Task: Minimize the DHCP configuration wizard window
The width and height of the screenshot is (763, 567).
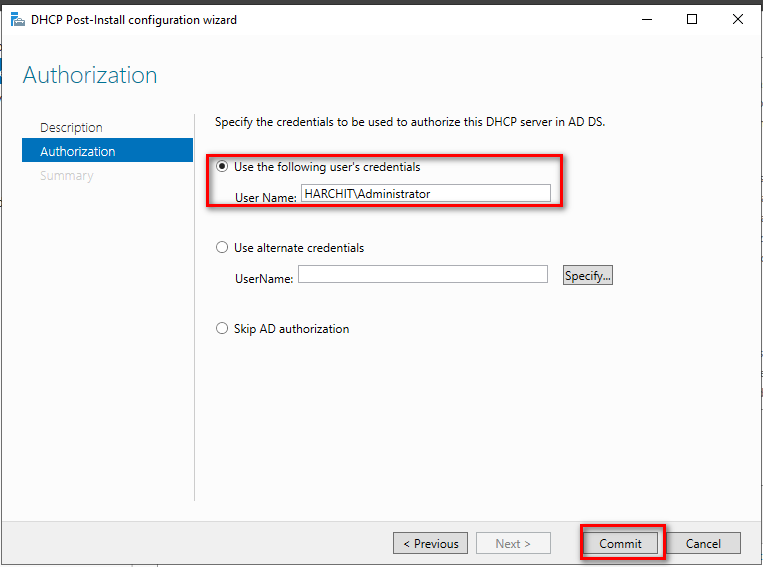Action: click(x=647, y=19)
